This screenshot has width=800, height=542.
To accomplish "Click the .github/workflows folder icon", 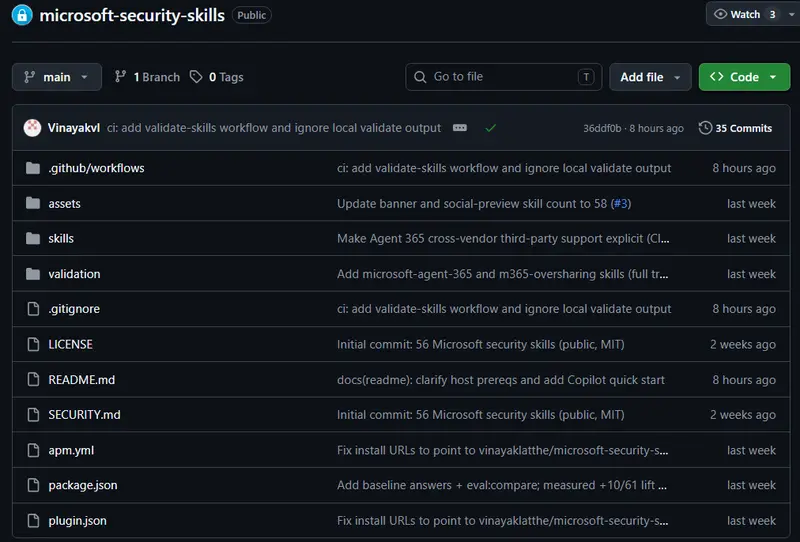I will (33, 168).
